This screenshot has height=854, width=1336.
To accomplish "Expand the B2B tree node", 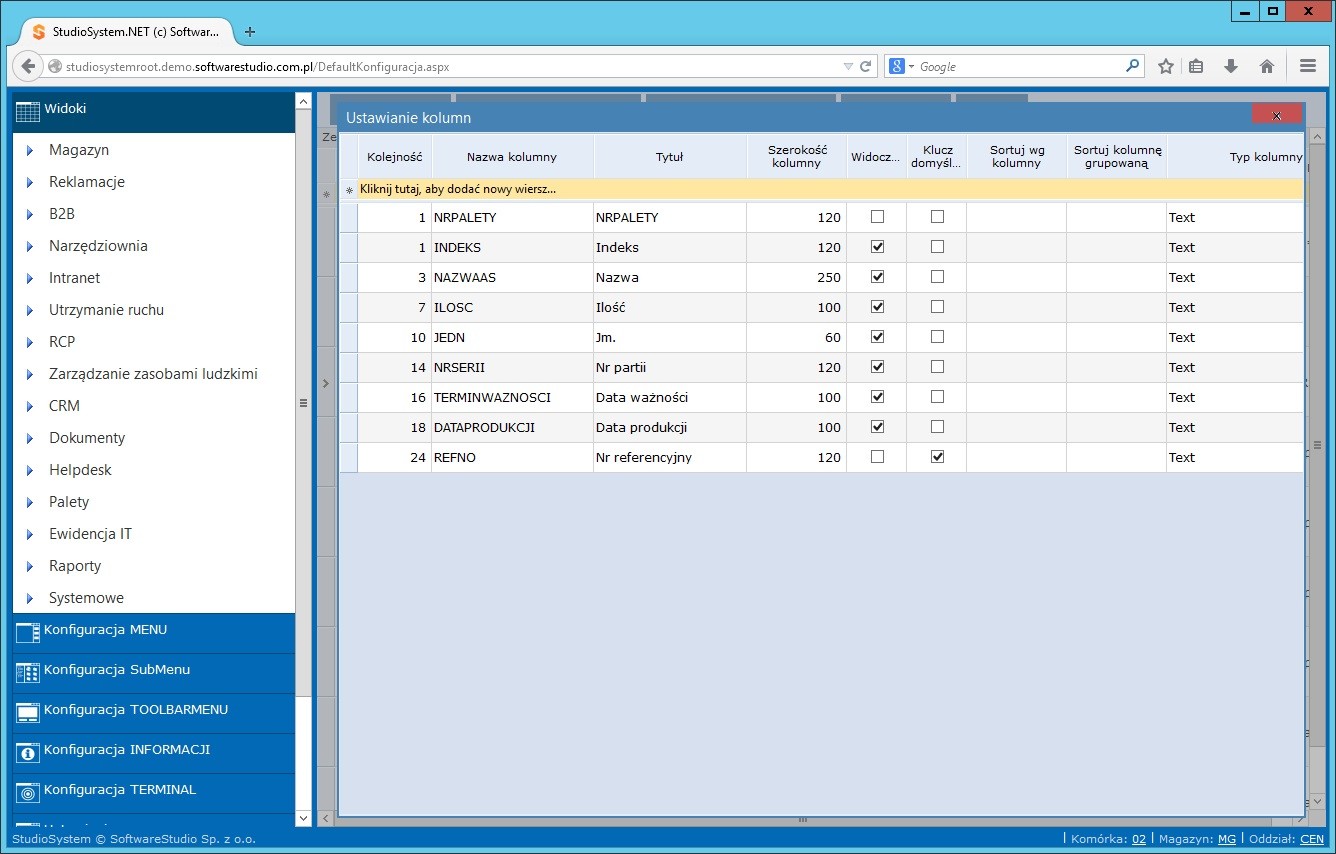I will pyautogui.click(x=30, y=215).
